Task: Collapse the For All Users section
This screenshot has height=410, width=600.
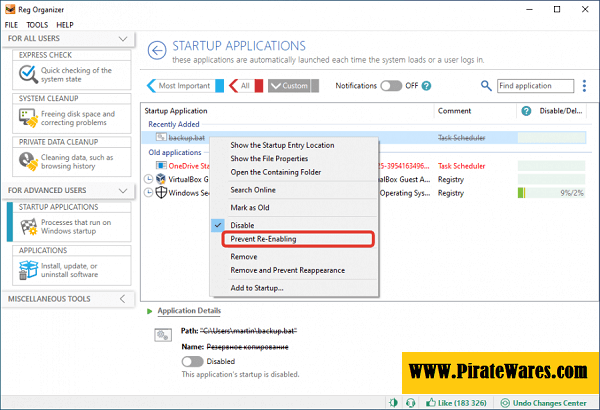Action: [122, 39]
